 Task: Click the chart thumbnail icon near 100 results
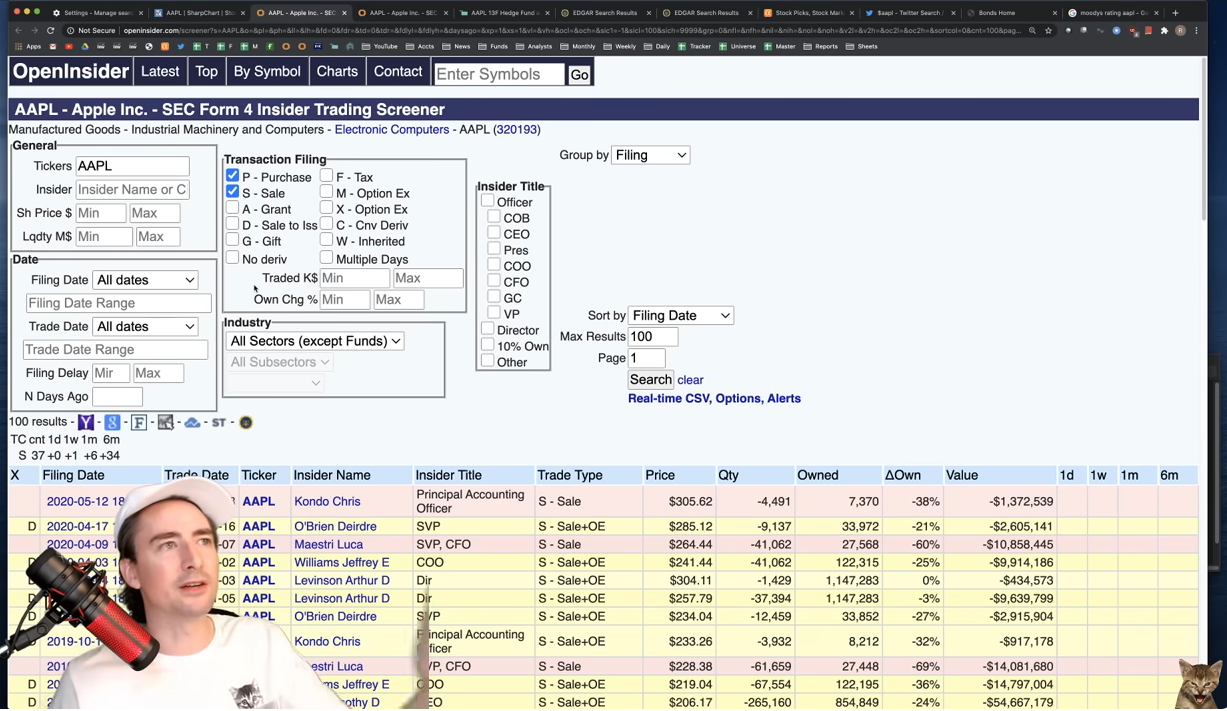click(x=165, y=422)
